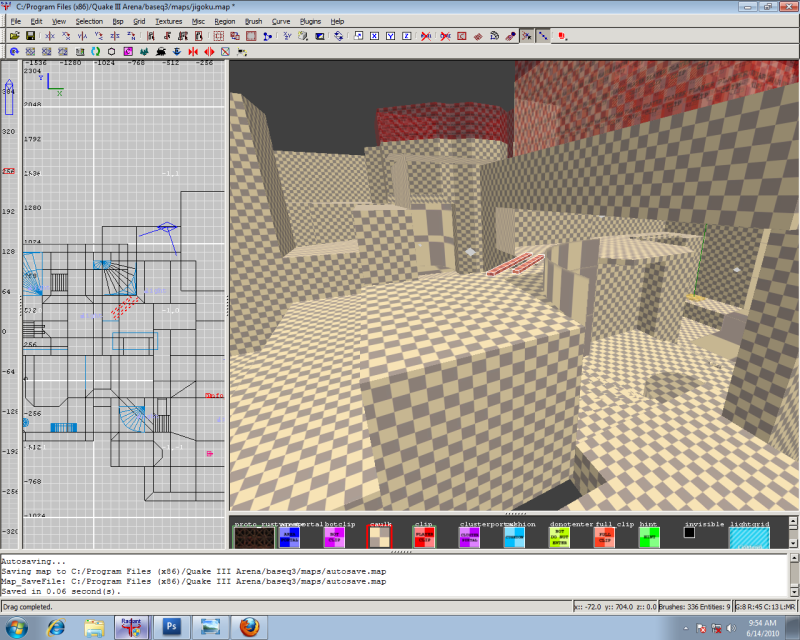
Task: Click red inward-pointing arrows icon
Action: (193, 52)
